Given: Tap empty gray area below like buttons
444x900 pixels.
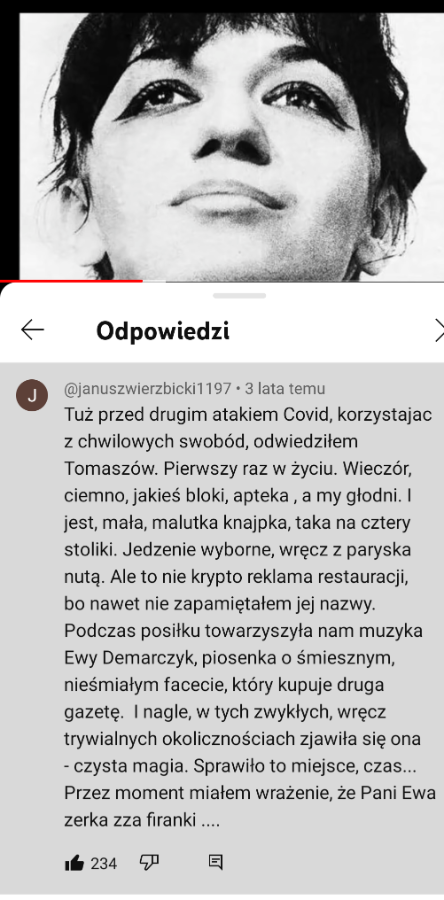Looking at the screenshot, I should tap(222, 887).
